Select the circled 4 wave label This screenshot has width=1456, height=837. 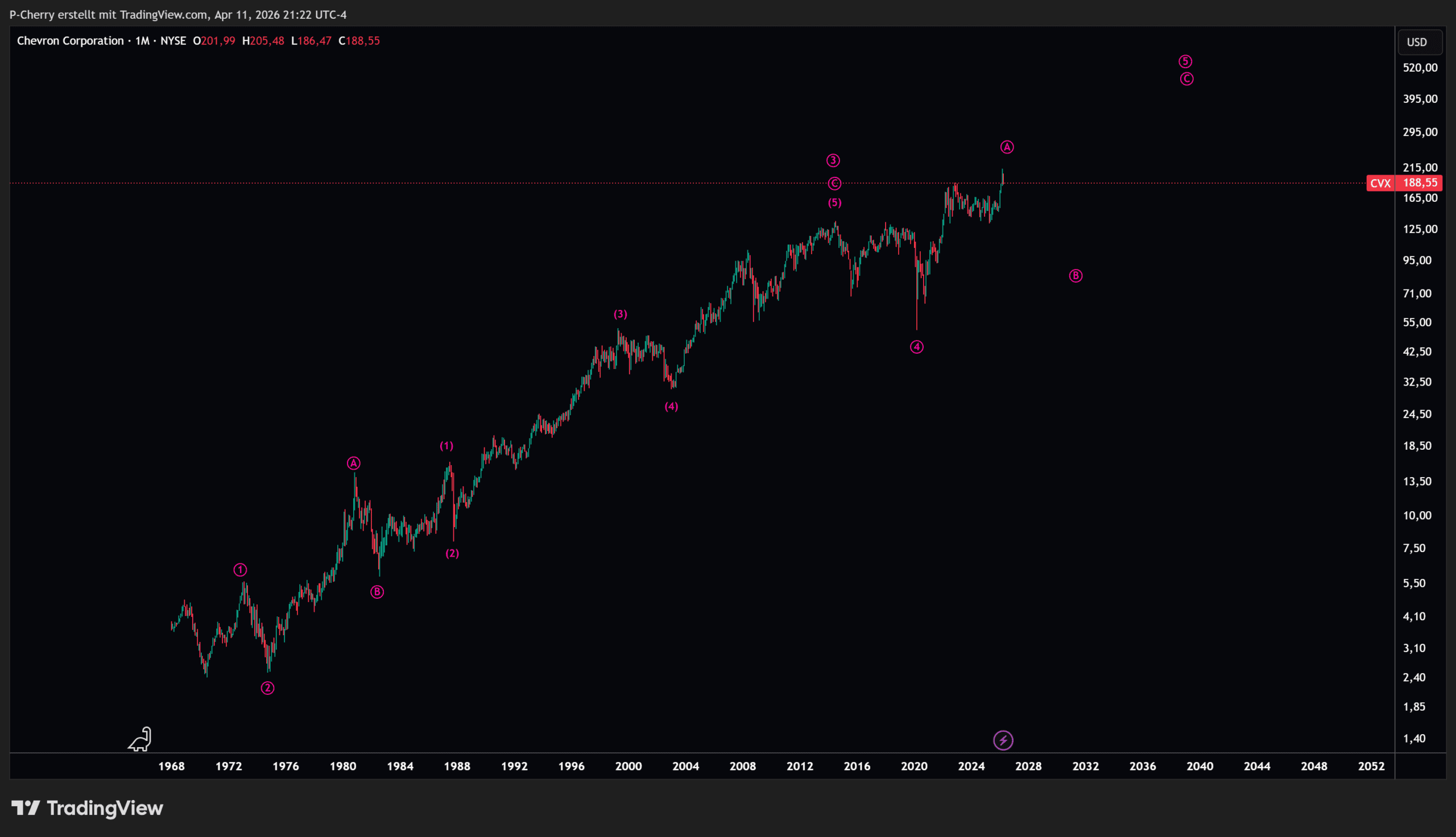coord(917,347)
